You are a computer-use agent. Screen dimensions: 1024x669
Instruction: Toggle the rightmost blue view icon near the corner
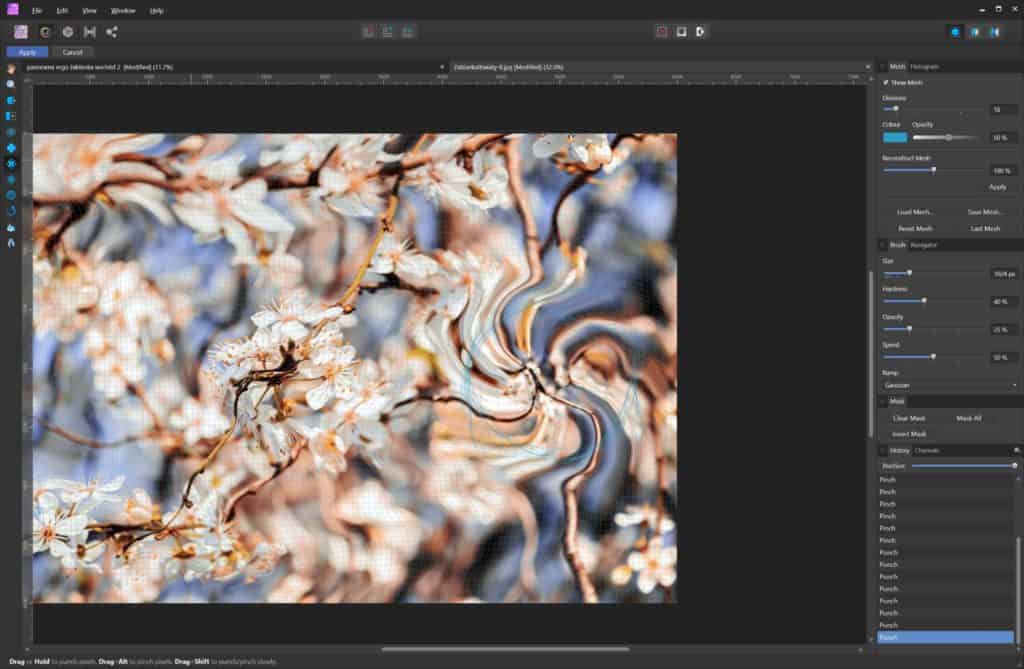click(x=993, y=31)
